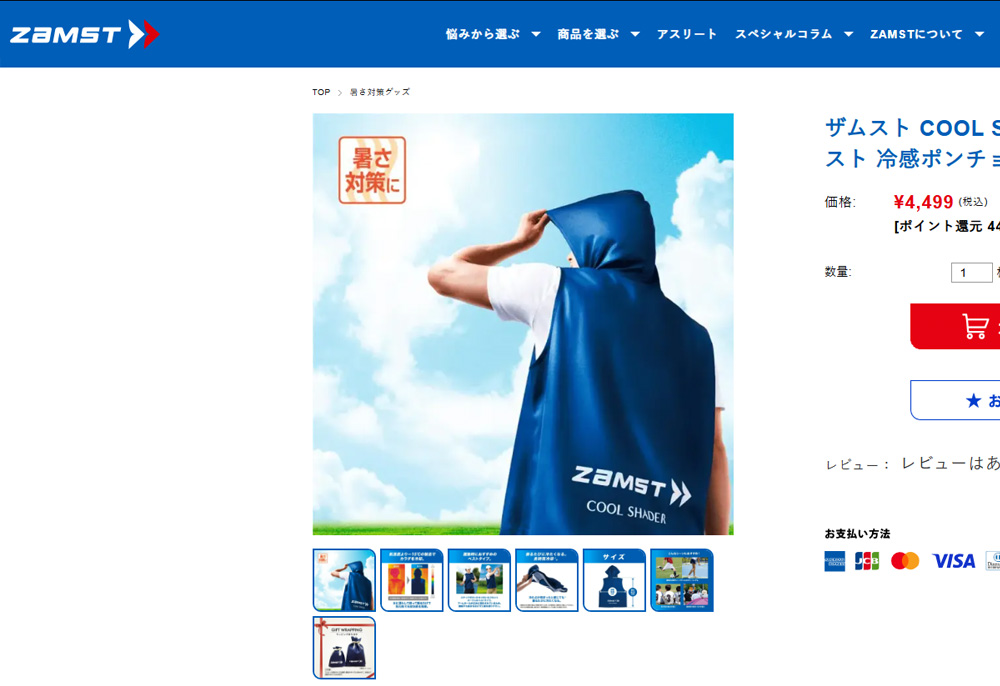Click the 暑さ対策に badge on image
This screenshot has height=686, width=1000.
(x=372, y=170)
